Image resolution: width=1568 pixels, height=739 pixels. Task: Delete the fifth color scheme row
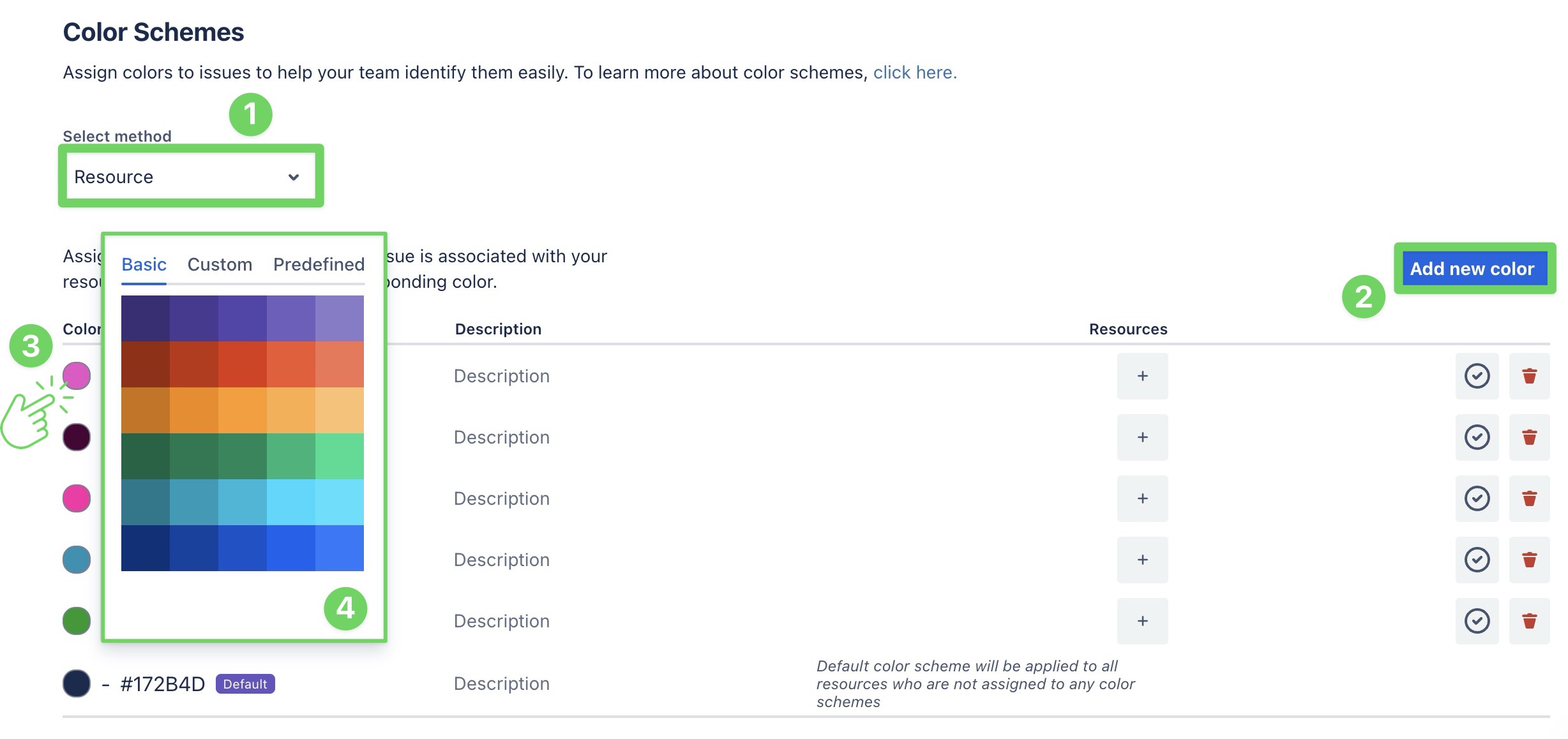(1529, 621)
